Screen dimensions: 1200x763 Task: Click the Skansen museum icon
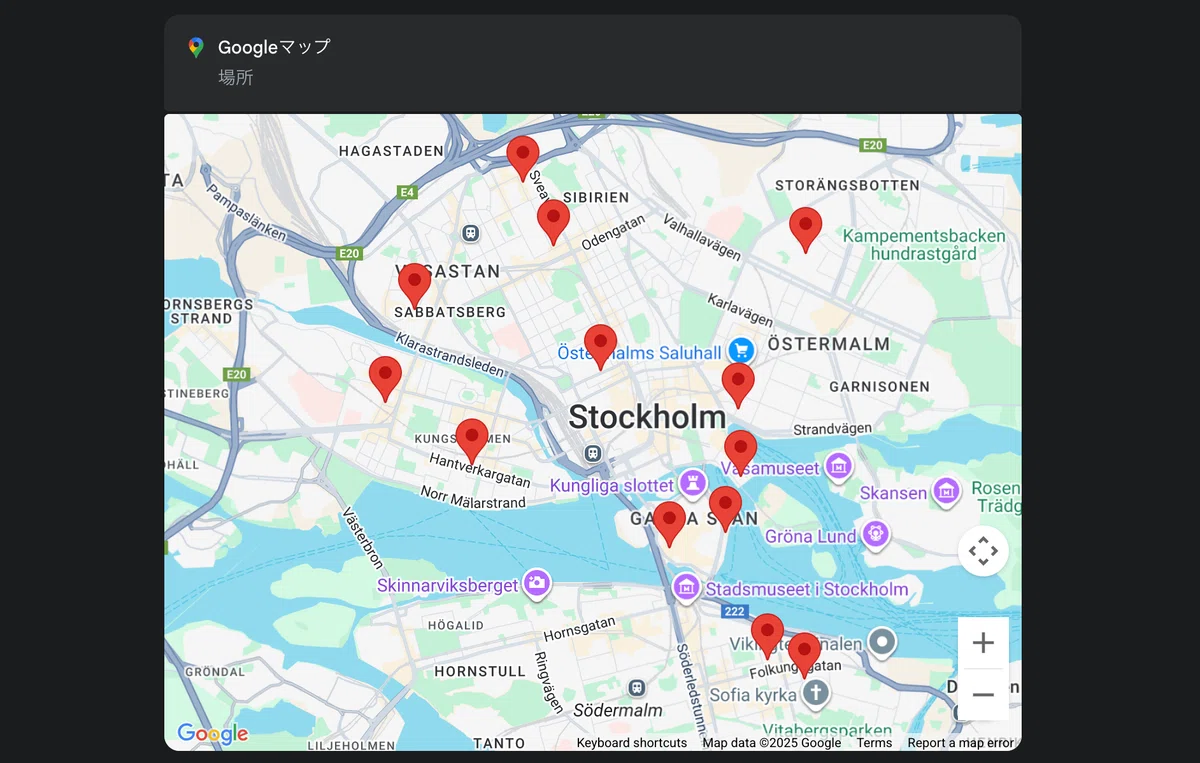945,491
